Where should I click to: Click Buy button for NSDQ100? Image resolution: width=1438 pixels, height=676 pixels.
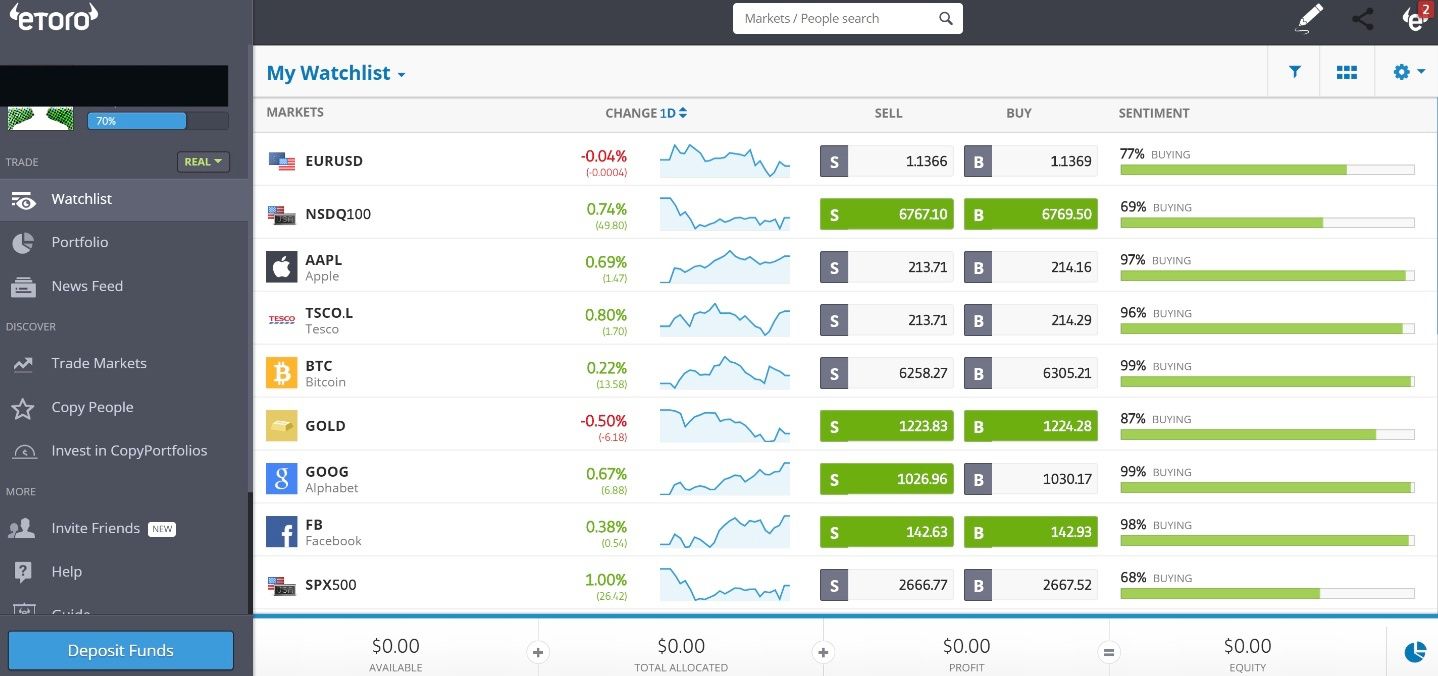[x=1030, y=214]
